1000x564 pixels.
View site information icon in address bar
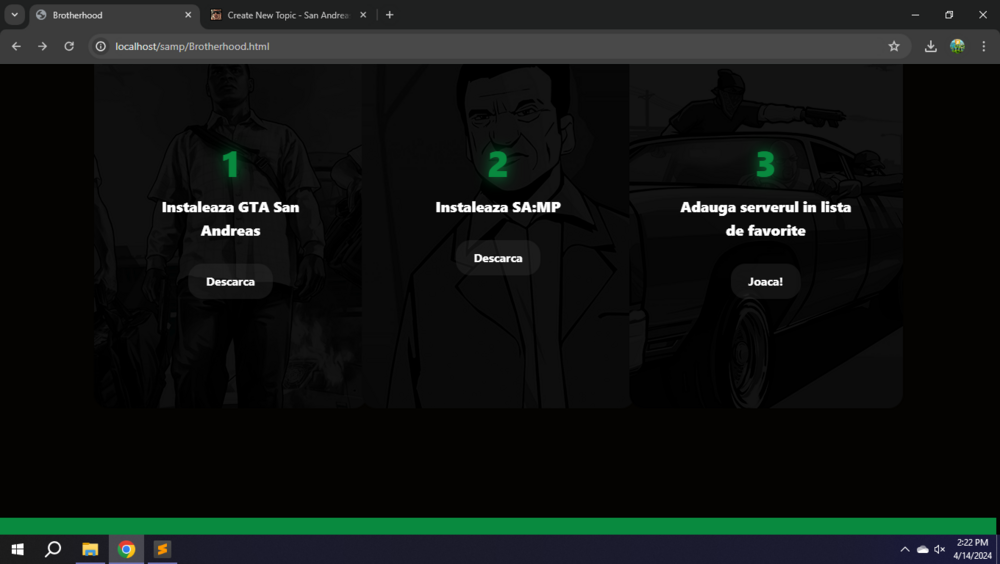point(101,46)
